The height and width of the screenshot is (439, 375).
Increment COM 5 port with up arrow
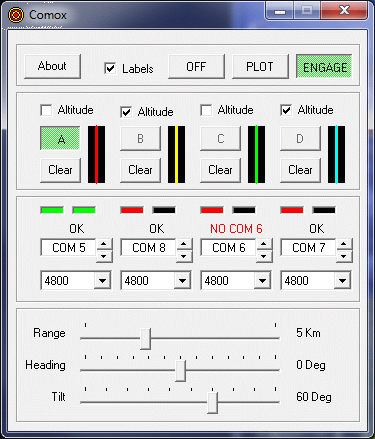pyautogui.click(x=104, y=244)
